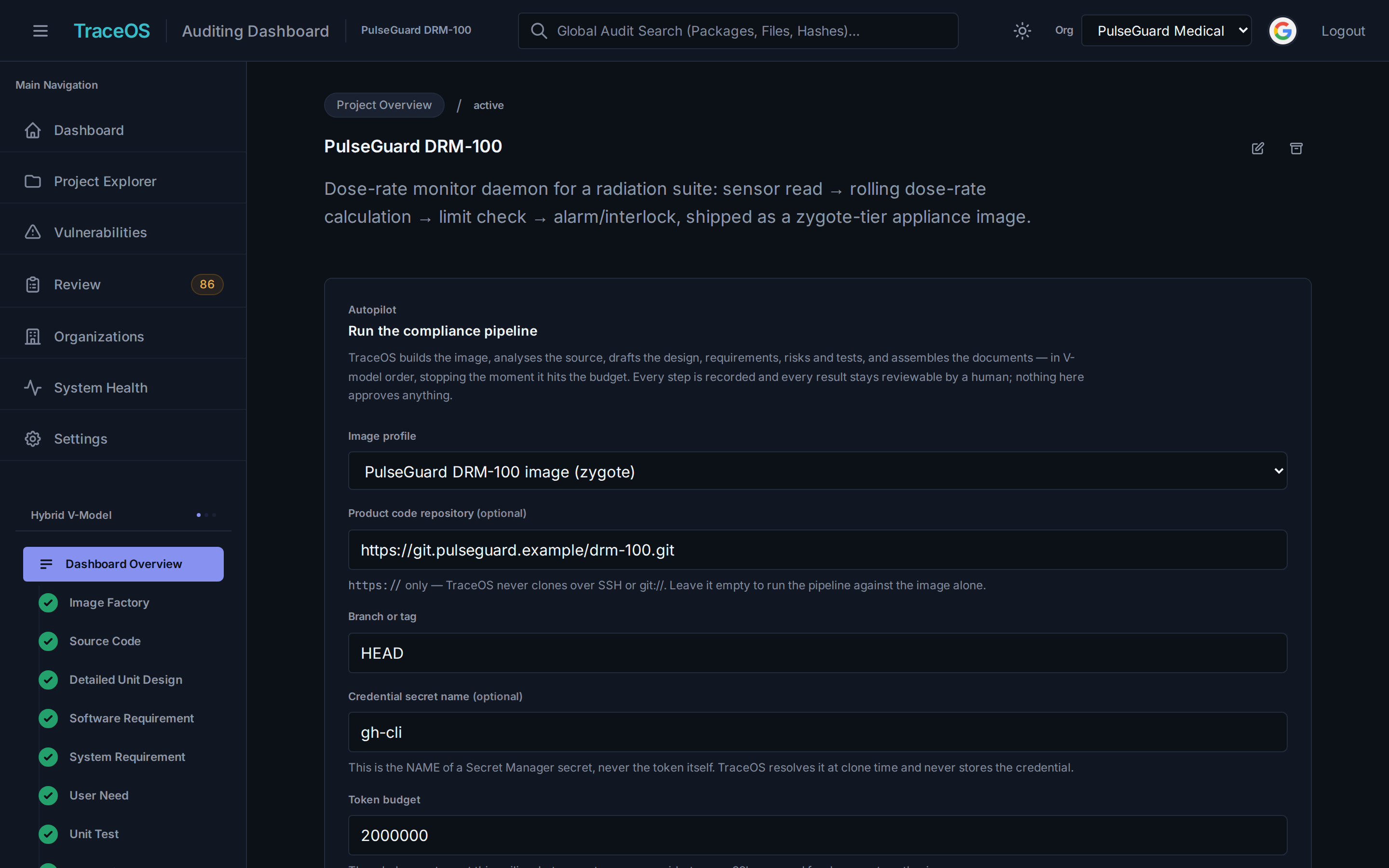Click the Credential secret name field
The height and width of the screenshot is (868, 1389).
(x=817, y=732)
